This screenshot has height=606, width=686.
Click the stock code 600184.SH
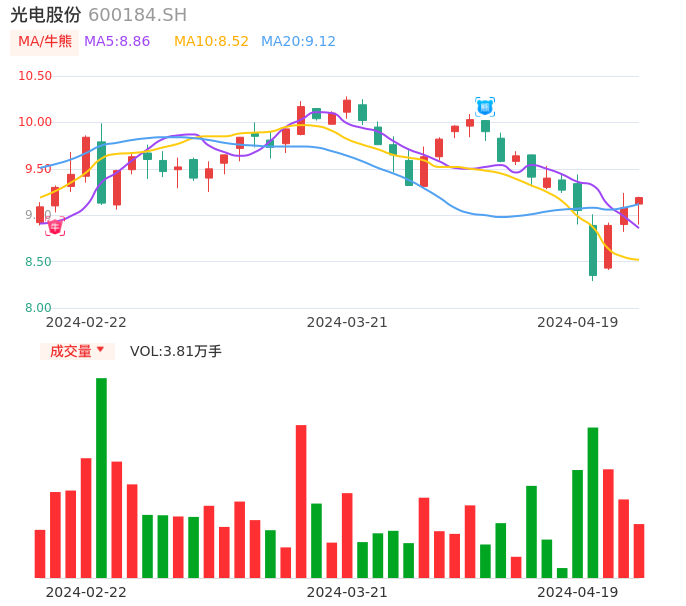pyautogui.click(x=137, y=15)
